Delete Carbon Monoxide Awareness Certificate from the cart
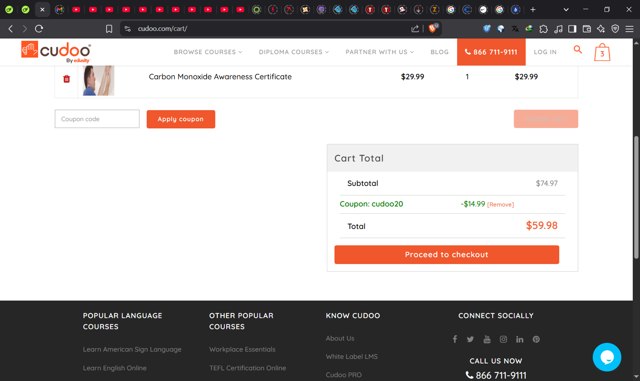This screenshot has width=640, height=381. click(67, 79)
